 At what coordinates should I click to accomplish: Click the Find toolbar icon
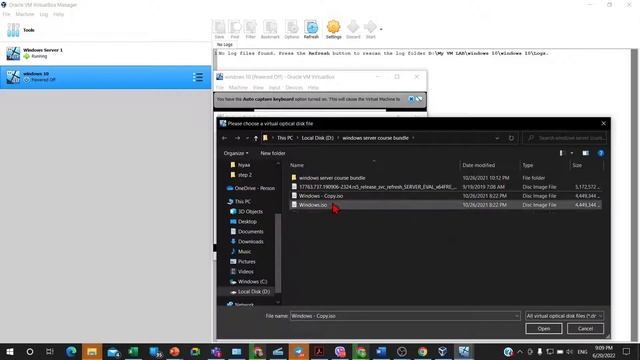tap(235, 29)
